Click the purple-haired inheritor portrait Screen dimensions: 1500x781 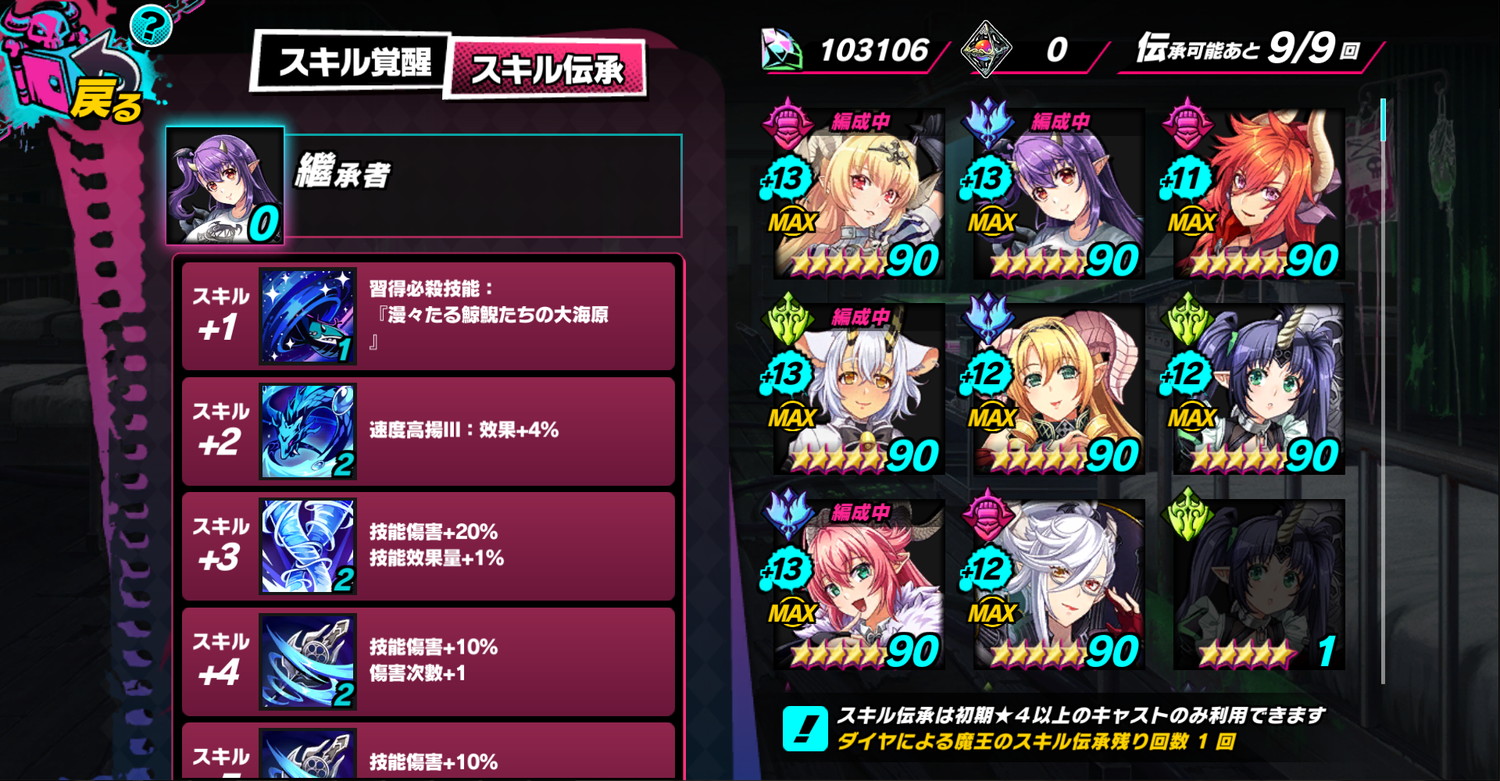point(225,185)
